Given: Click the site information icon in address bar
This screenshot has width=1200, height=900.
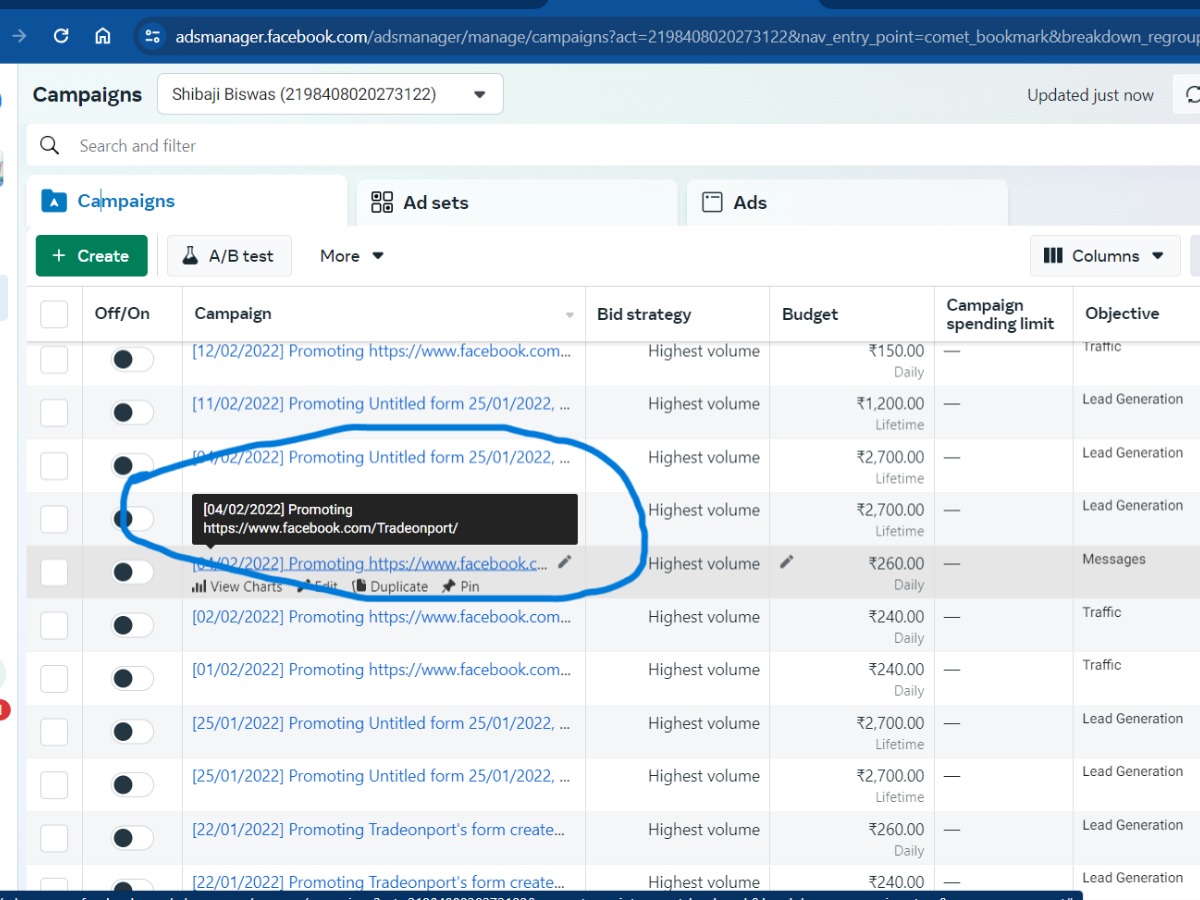Looking at the screenshot, I should [x=152, y=36].
